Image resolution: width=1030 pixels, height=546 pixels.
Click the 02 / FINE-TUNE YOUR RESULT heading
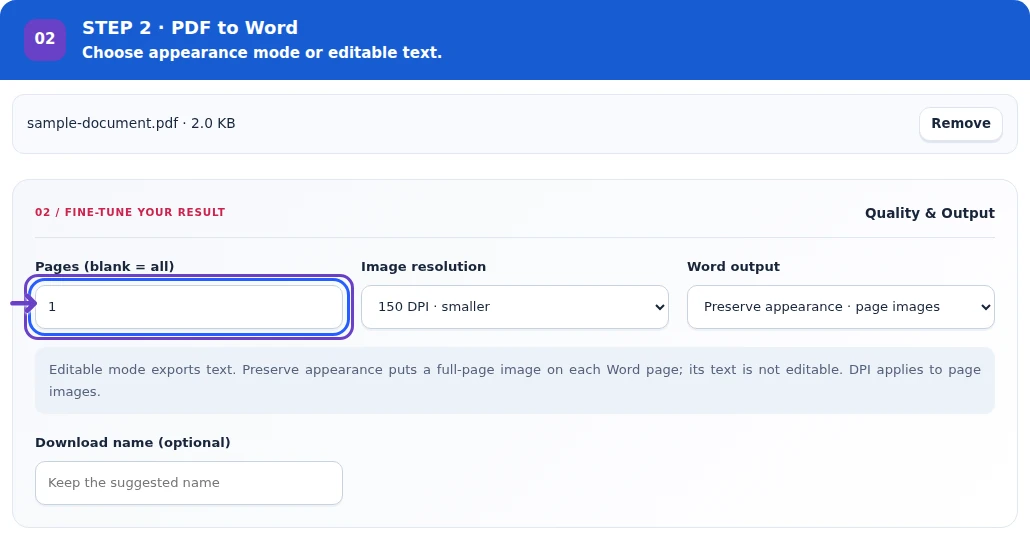130,212
